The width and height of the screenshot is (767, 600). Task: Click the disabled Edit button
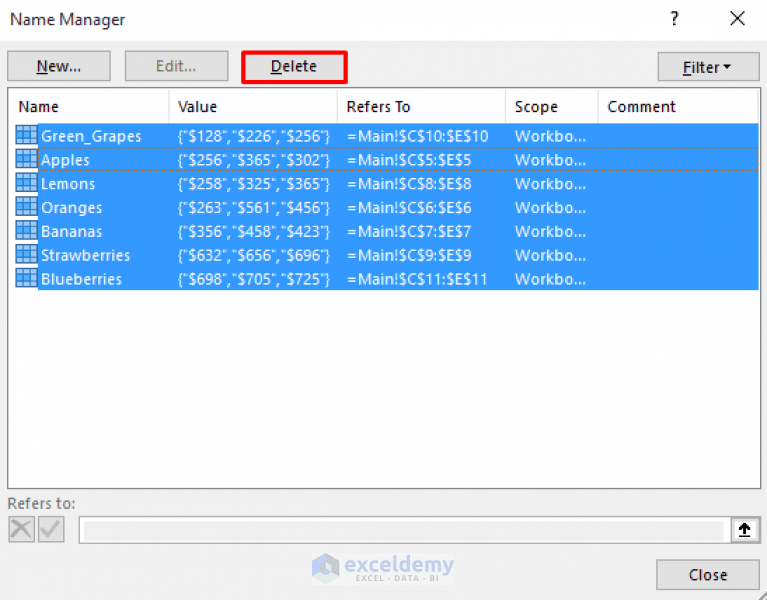point(176,66)
